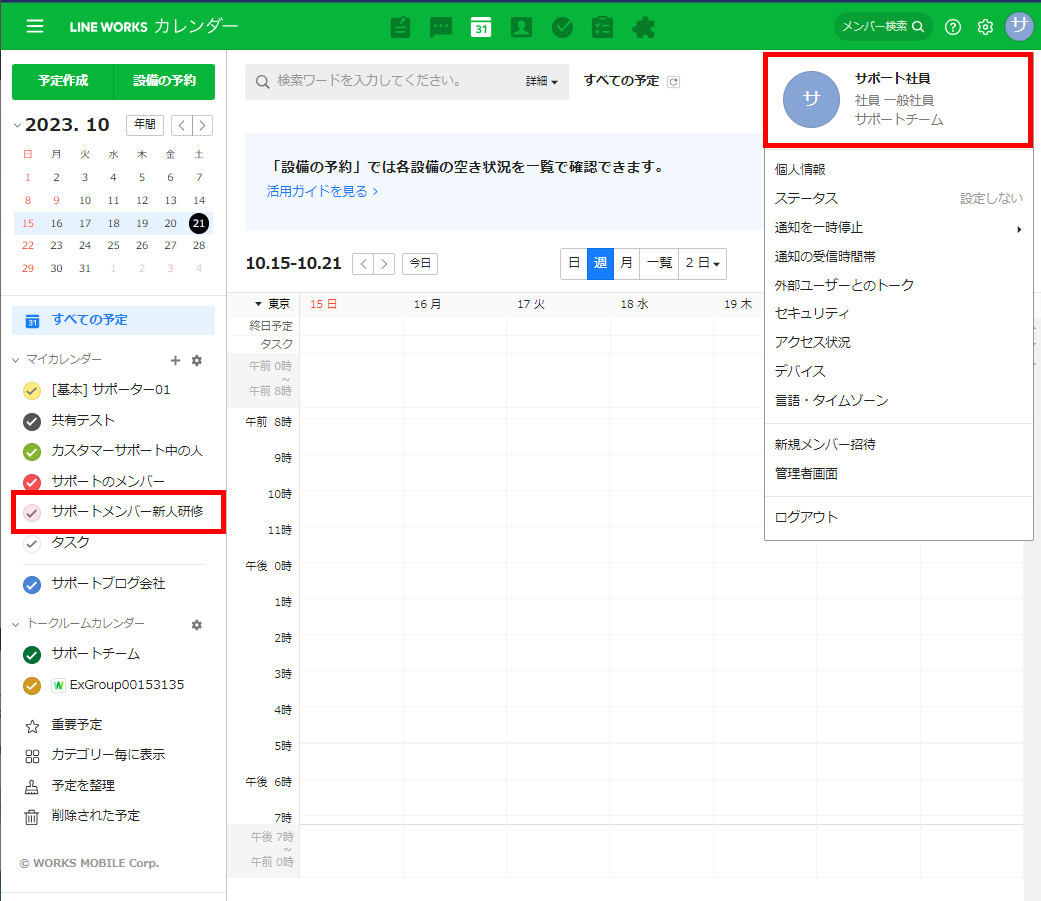Expand the 2日 view dropdown
This screenshot has width=1041, height=901.
702,263
